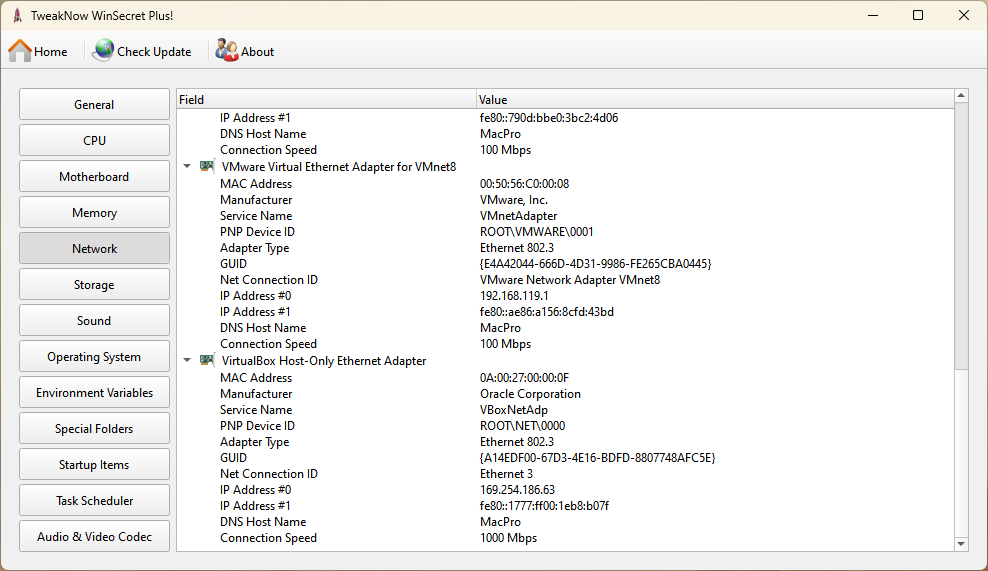Open the Special Folders section
This screenshot has width=988, height=571.
(x=95, y=428)
